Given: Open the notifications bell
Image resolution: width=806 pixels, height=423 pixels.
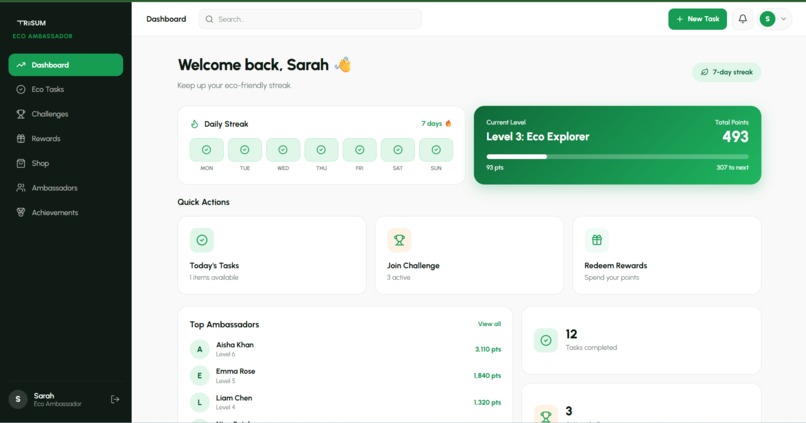Looking at the screenshot, I should click(743, 19).
